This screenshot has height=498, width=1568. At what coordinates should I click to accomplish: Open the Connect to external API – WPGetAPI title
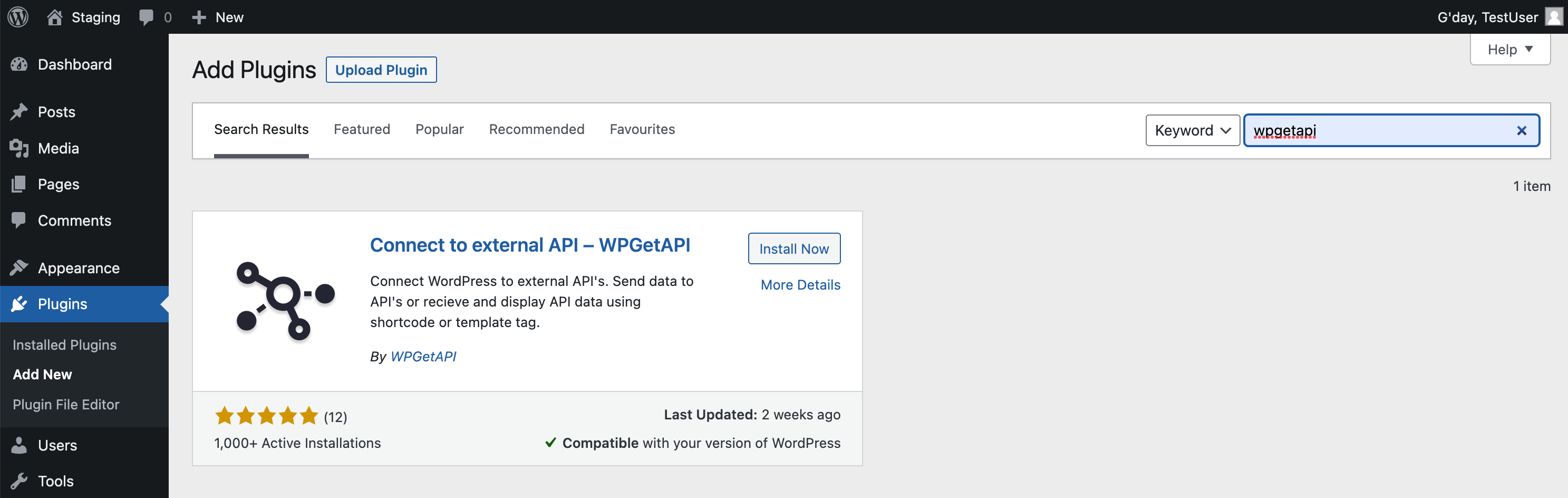(x=530, y=245)
